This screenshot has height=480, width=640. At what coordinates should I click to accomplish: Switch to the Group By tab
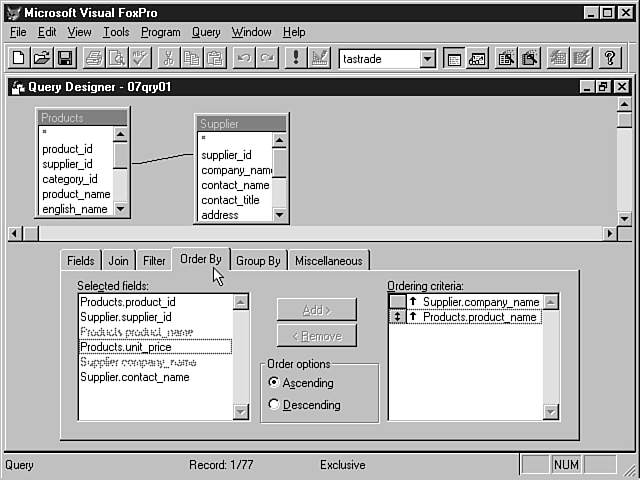[258, 261]
